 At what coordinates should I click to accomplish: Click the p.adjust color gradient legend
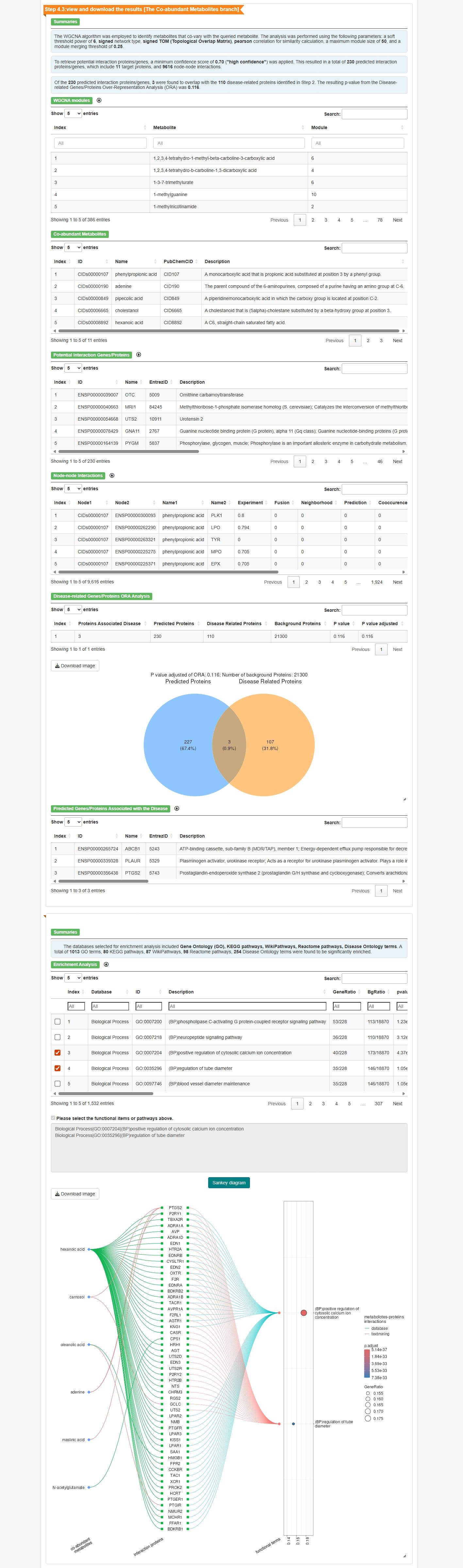(367, 1363)
